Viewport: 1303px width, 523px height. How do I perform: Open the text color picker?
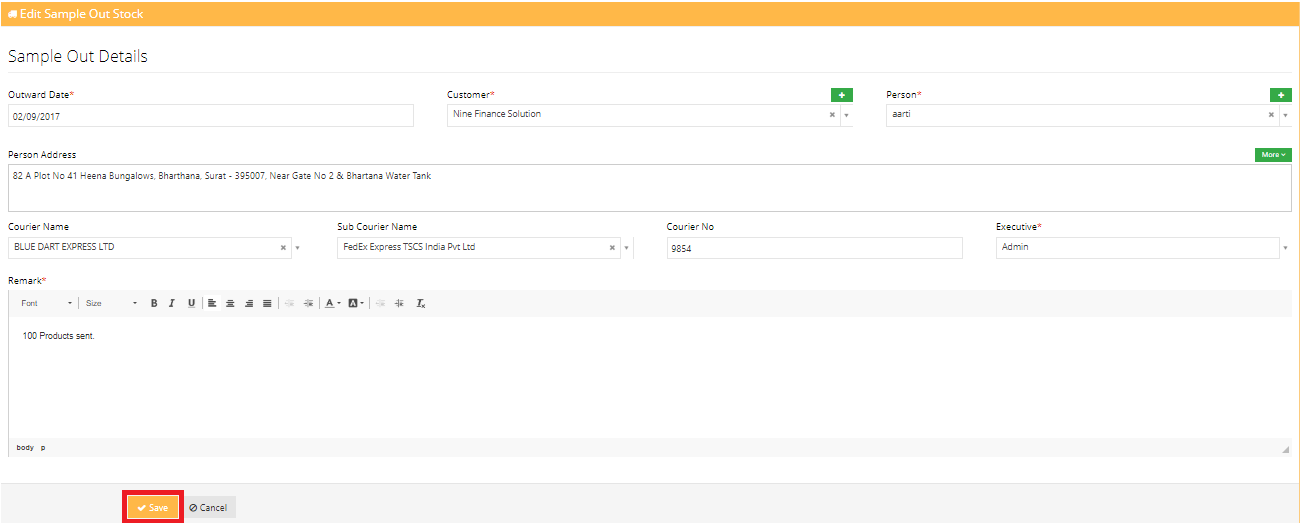coord(332,303)
